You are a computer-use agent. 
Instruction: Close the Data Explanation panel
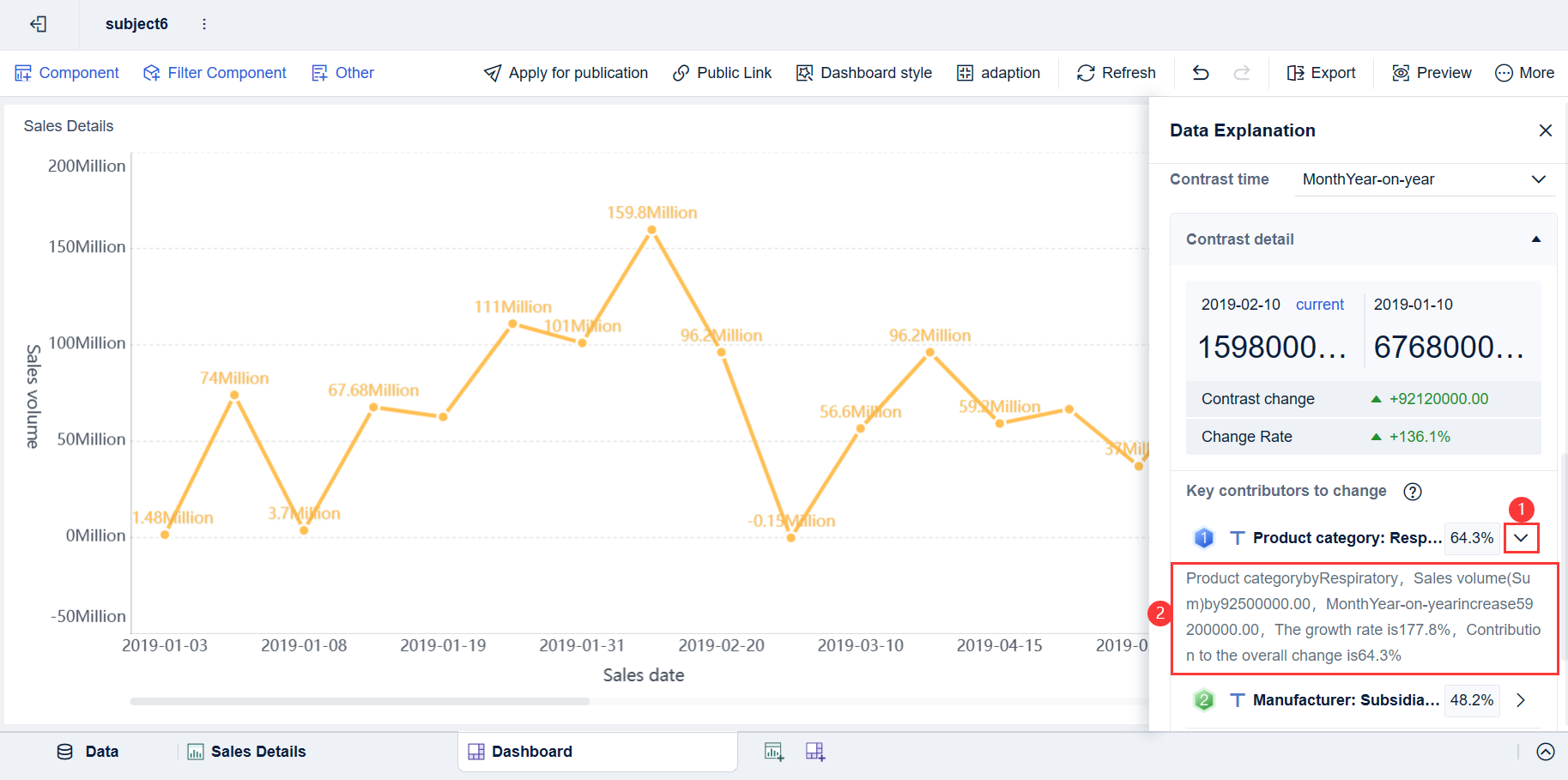point(1546,130)
